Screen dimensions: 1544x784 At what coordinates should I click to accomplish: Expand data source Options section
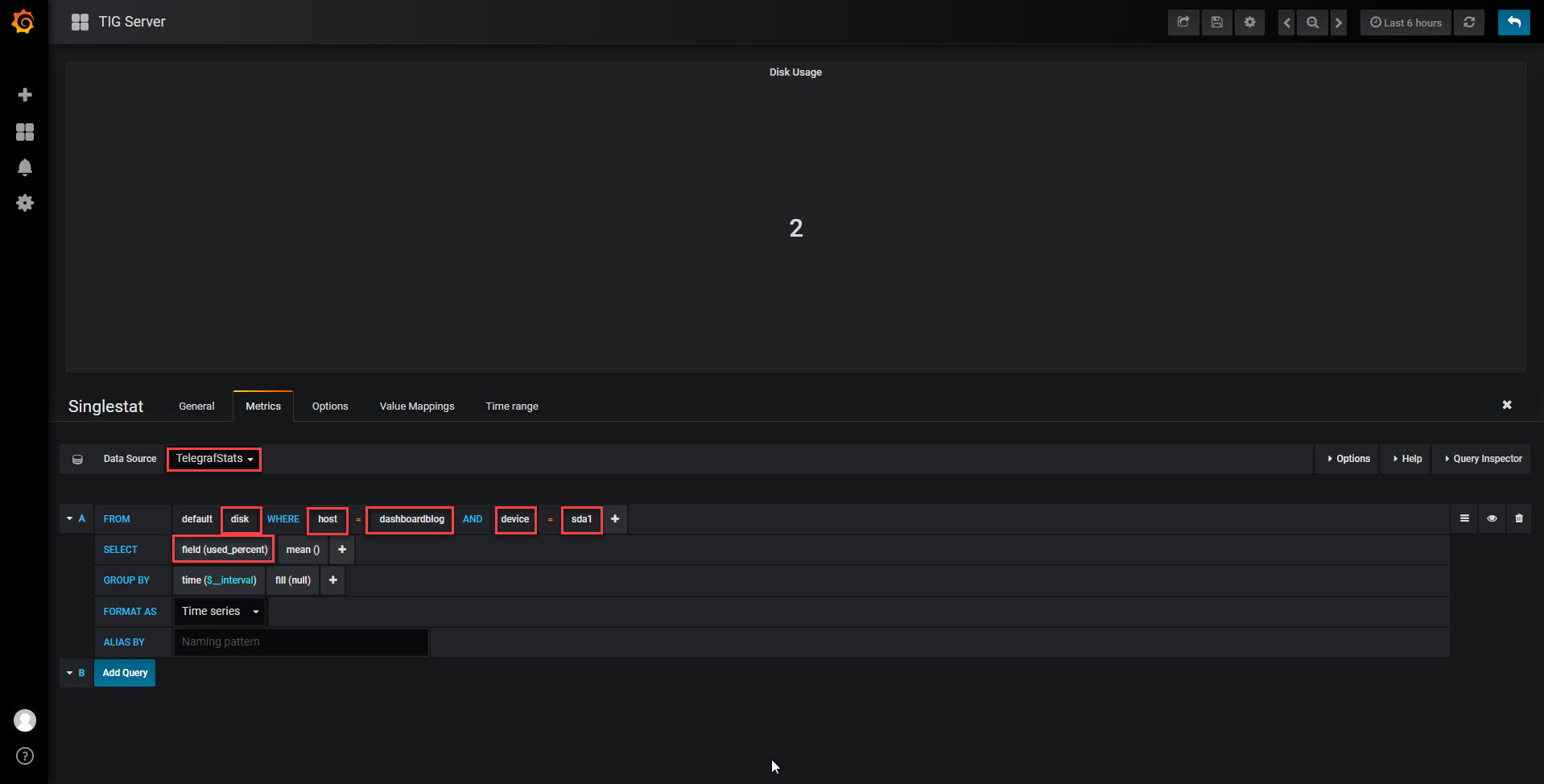pos(1348,459)
